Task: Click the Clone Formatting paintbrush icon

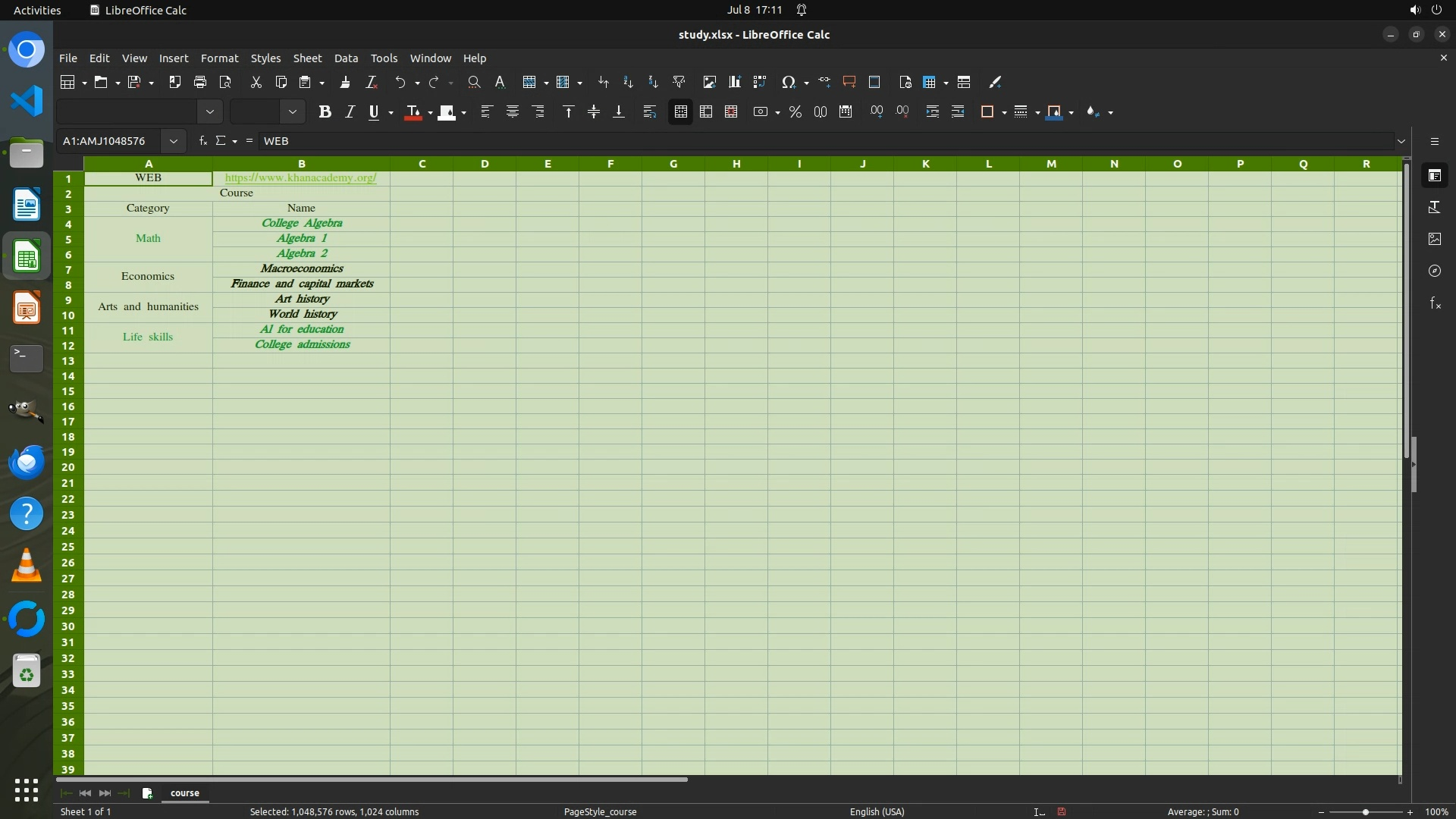Action: pyautogui.click(x=345, y=82)
